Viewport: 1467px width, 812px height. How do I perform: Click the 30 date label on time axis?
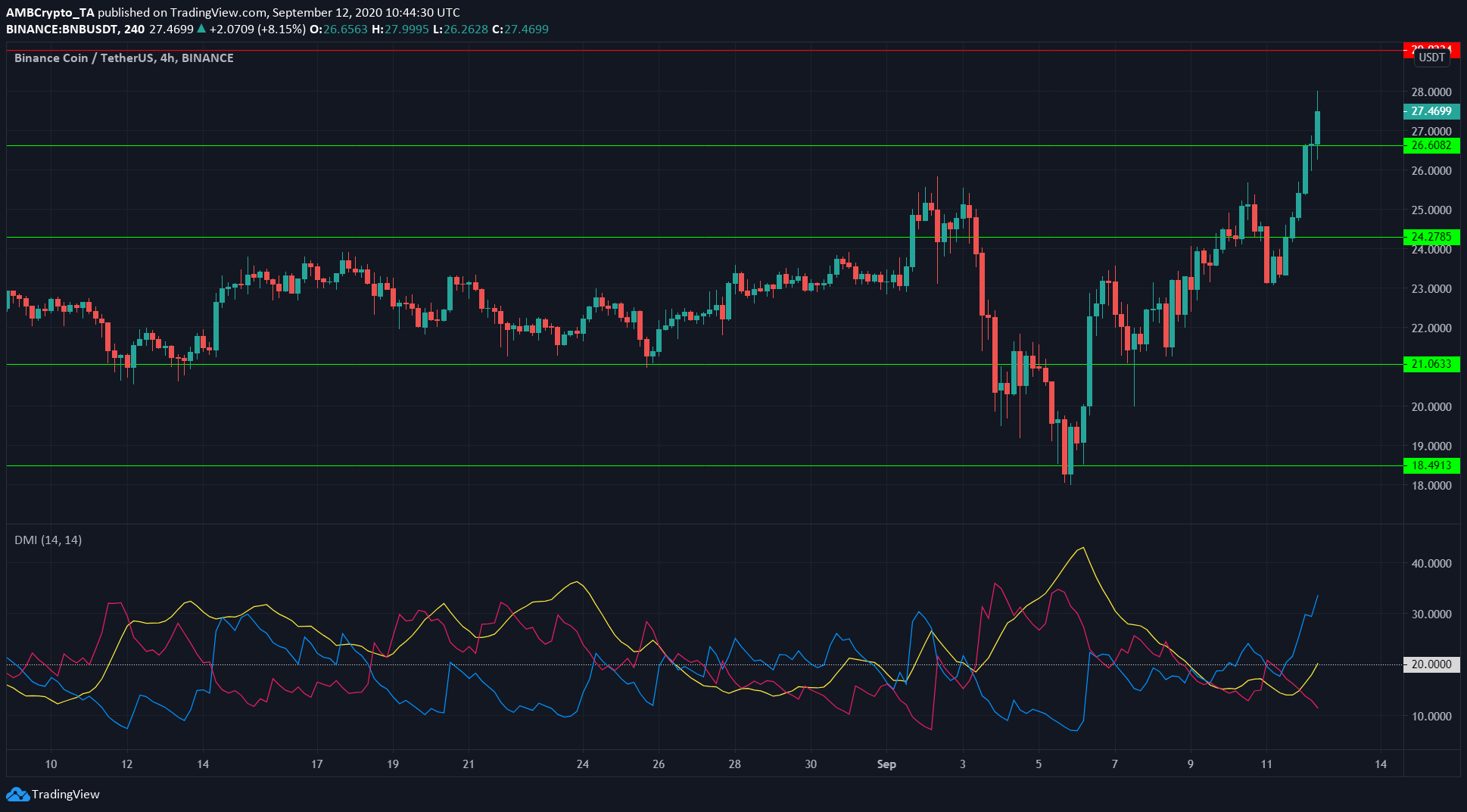811,764
